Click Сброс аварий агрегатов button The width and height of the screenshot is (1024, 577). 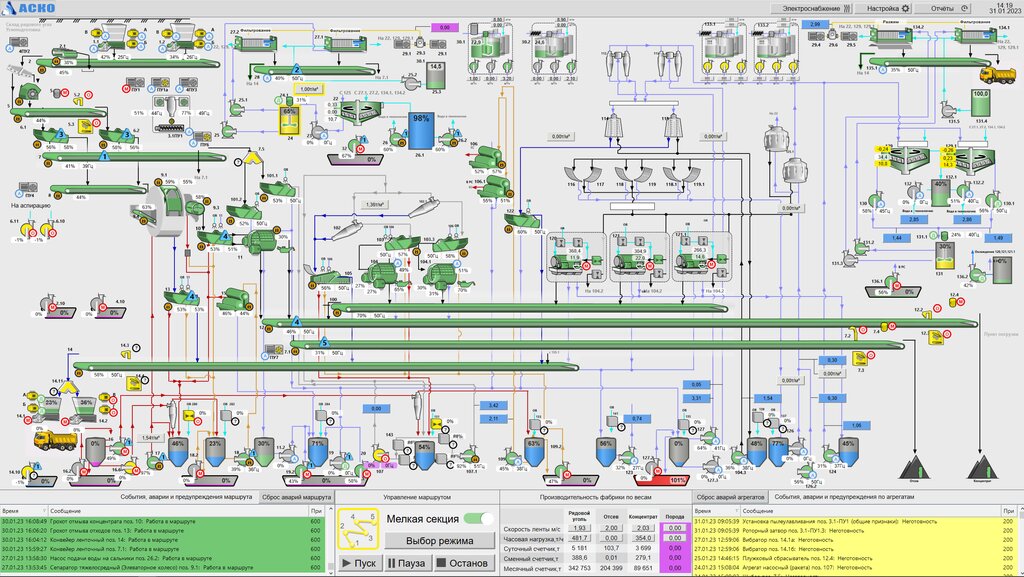(x=729, y=497)
